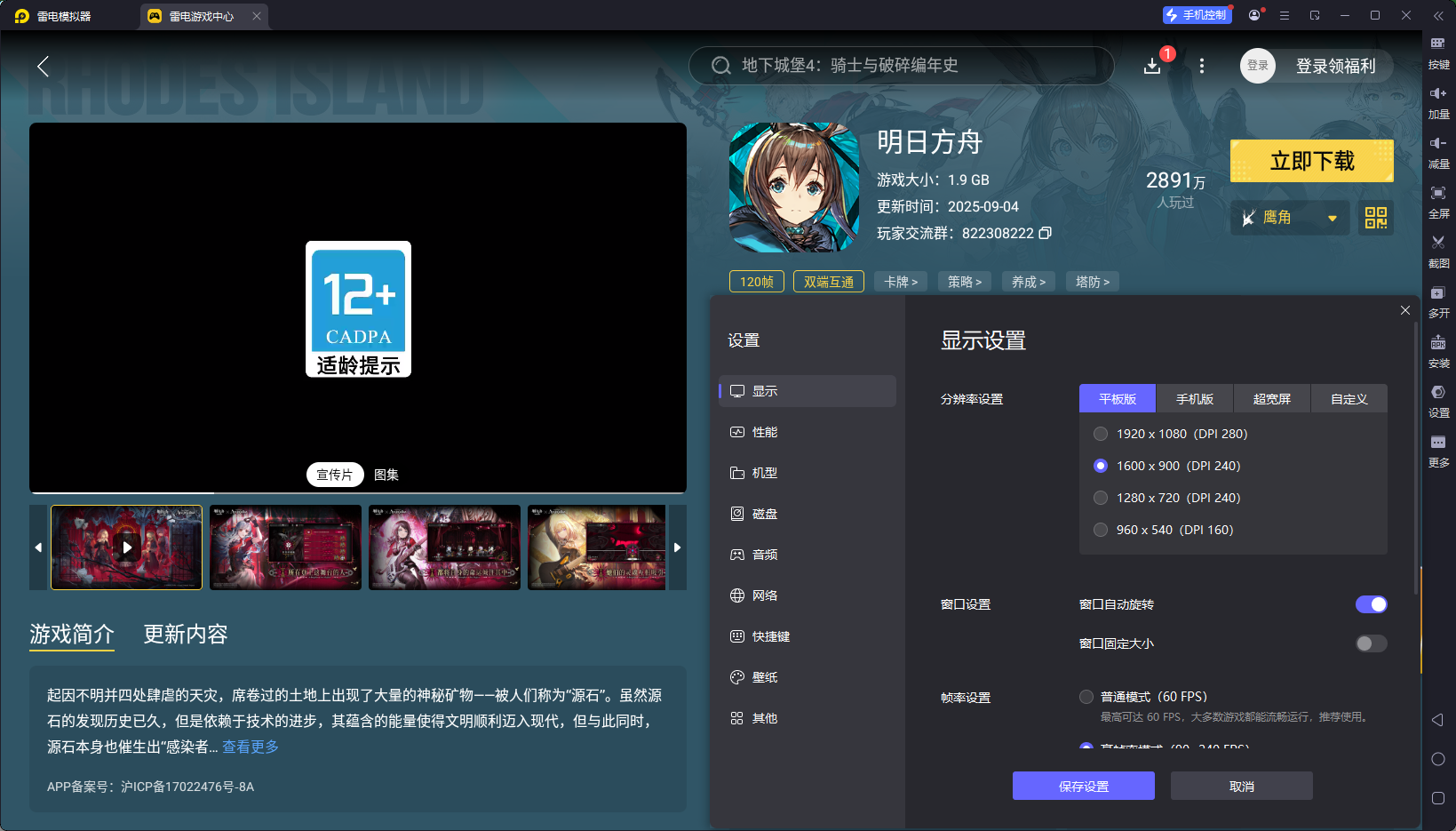The height and width of the screenshot is (831, 1456).
Task: Go back with the left arrow icon
Action: point(43,66)
